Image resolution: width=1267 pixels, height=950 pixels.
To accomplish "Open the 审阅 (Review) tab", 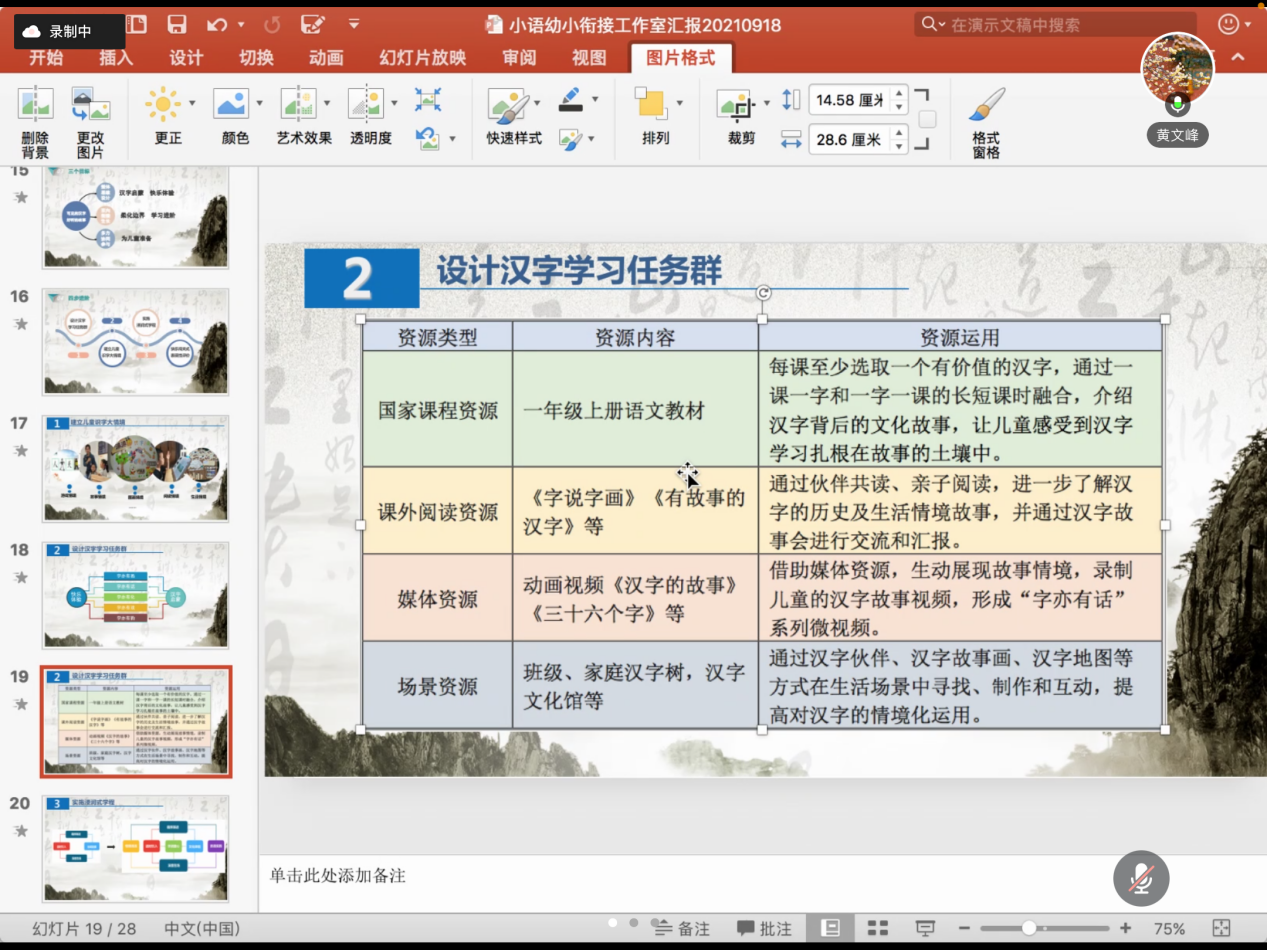I will [x=519, y=58].
